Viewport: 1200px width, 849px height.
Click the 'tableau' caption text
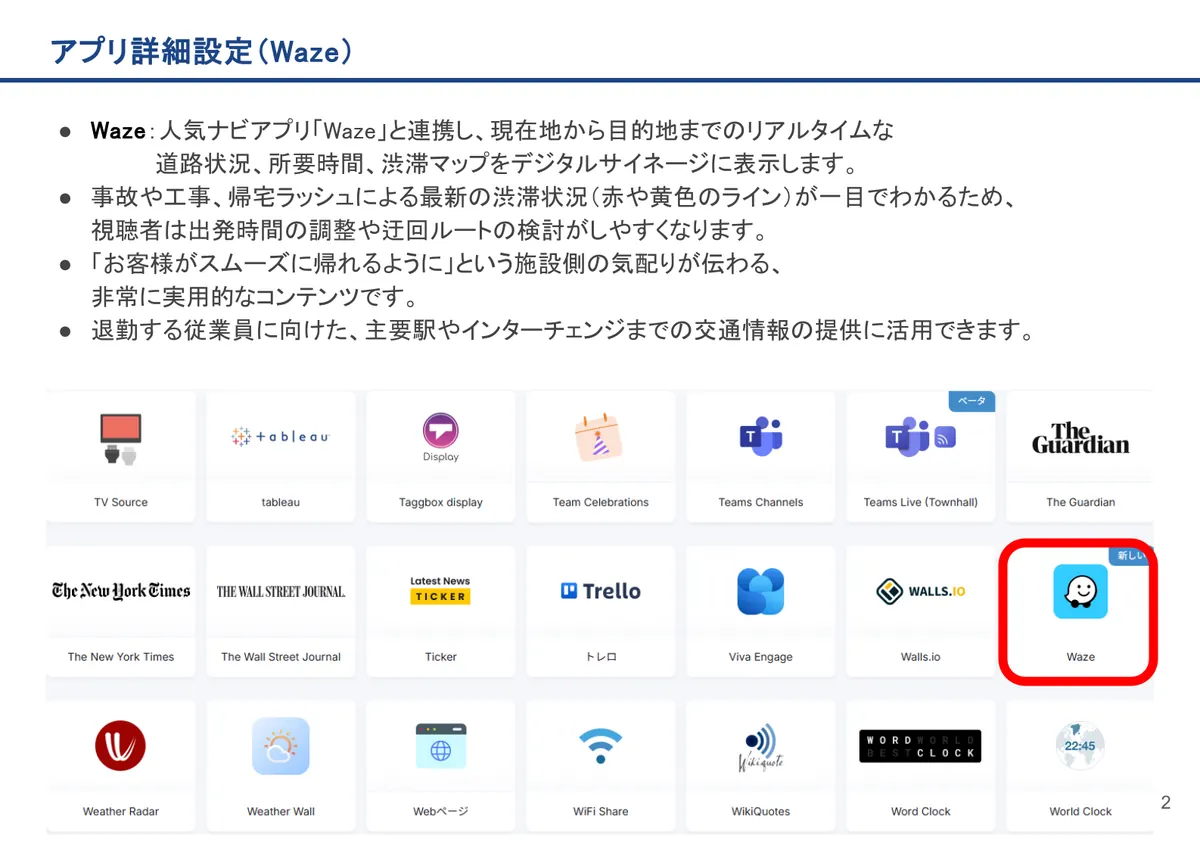[x=281, y=502]
